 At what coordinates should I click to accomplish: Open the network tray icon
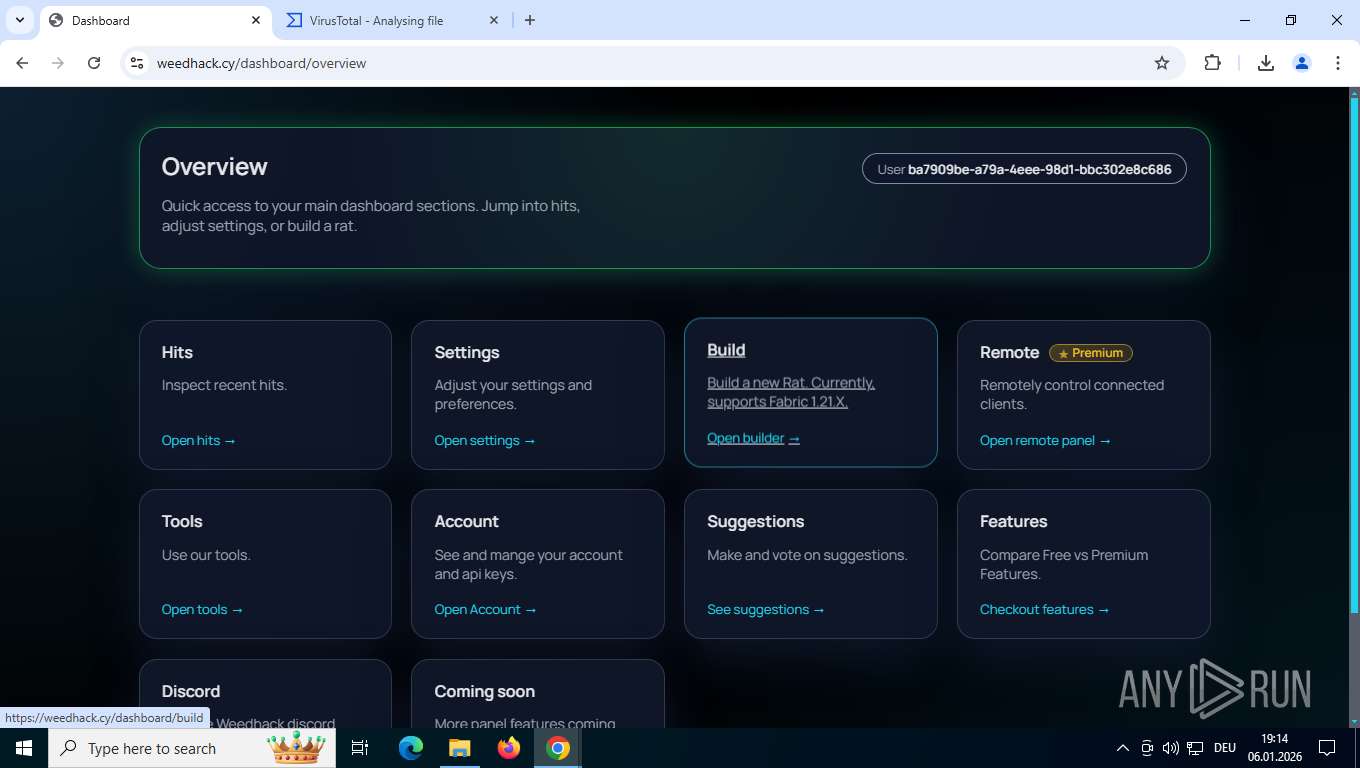1195,748
